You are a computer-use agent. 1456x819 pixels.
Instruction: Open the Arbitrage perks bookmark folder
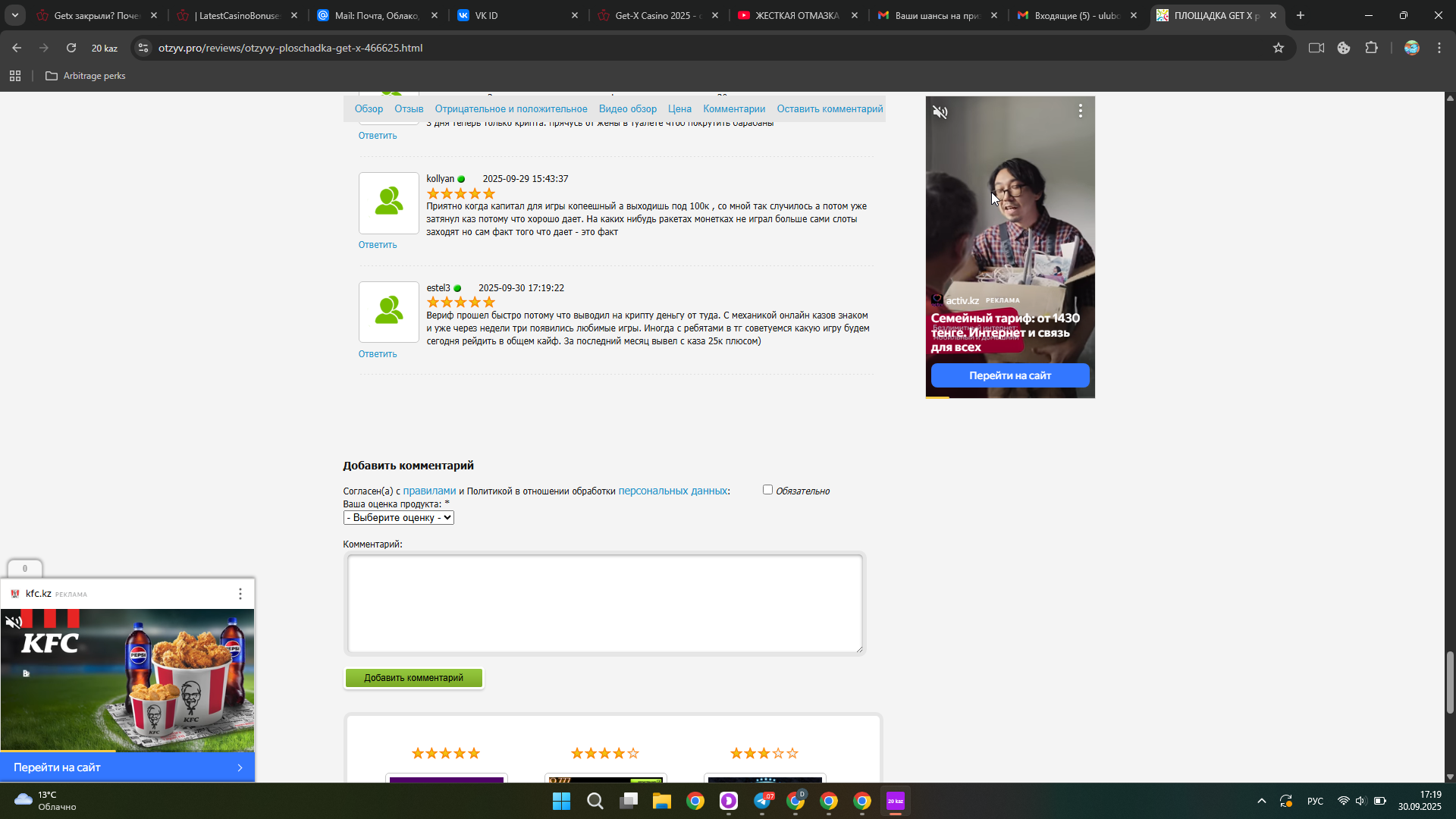pos(86,76)
